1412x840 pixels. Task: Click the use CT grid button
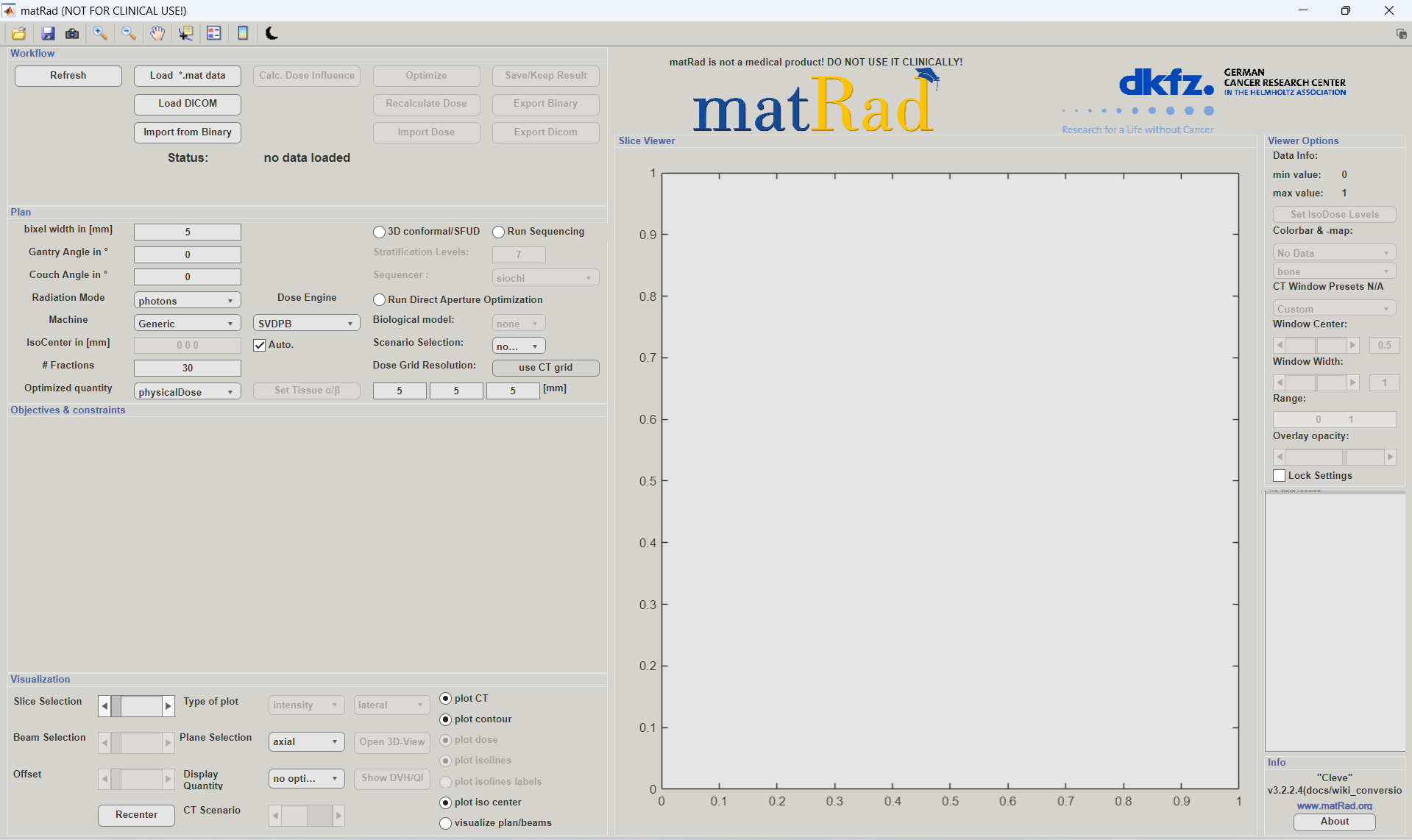(x=545, y=368)
